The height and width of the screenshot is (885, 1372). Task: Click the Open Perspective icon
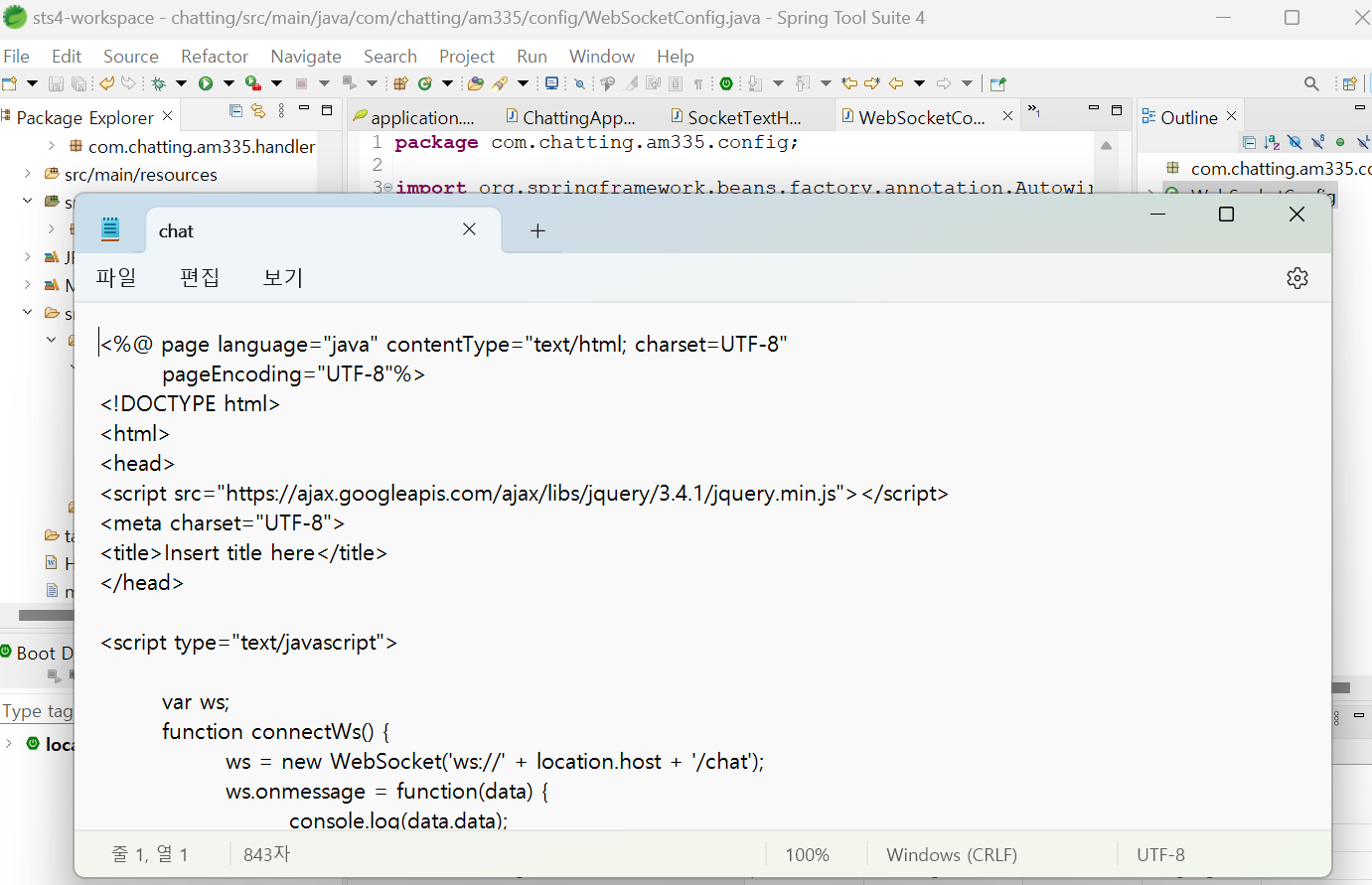click(1349, 83)
